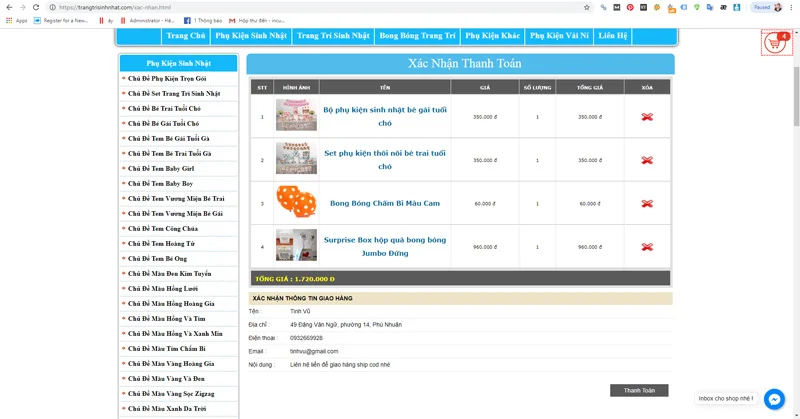Open the Google Translate extension icon
800x419 pixels.
click(710, 7)
